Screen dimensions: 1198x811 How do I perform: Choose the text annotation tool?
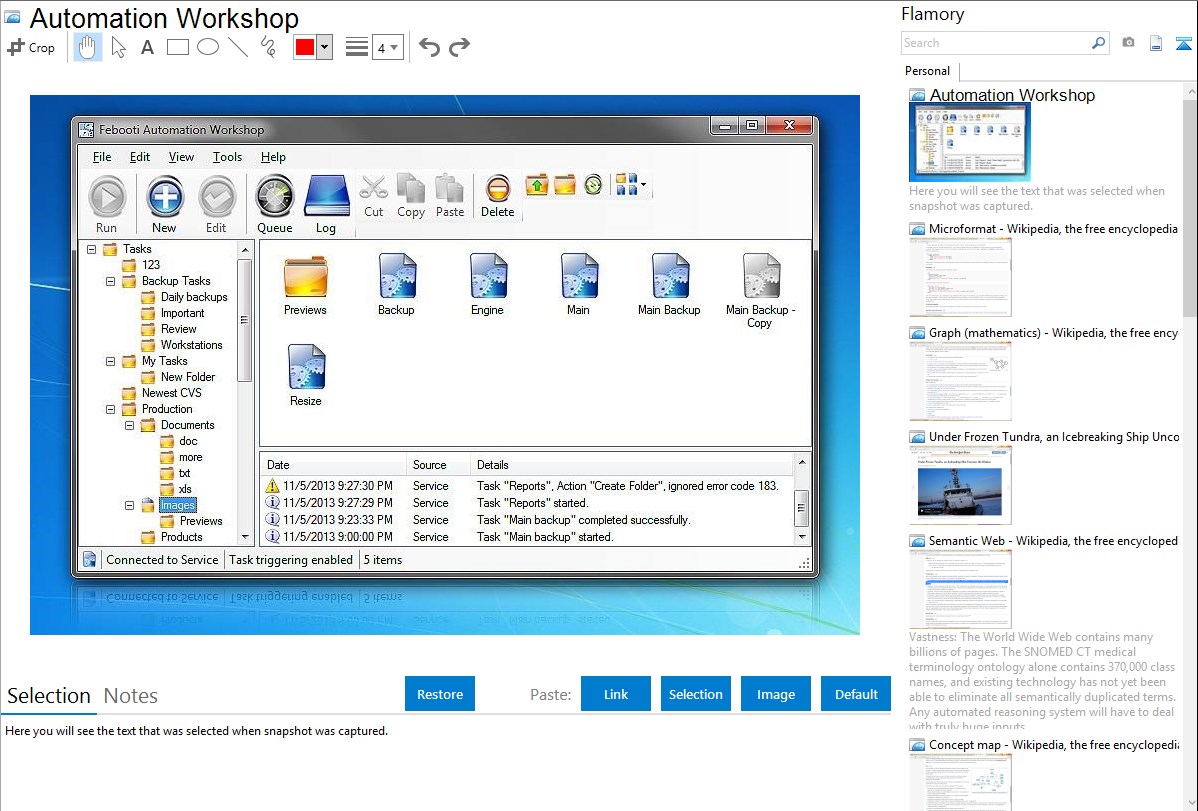(x=147, y=47)
